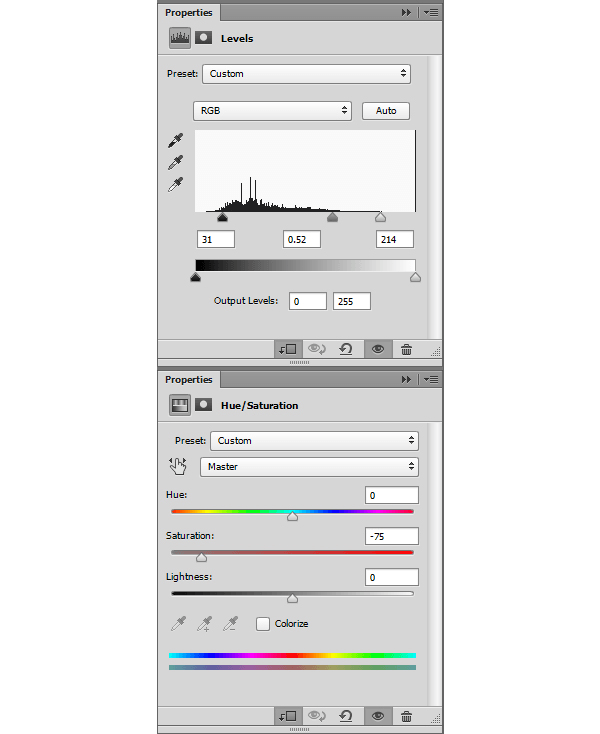The height and width of the screenshot is (734, 600).
Task: Toggle Levels layer visibility eye
Action: [x=378, y=349]
